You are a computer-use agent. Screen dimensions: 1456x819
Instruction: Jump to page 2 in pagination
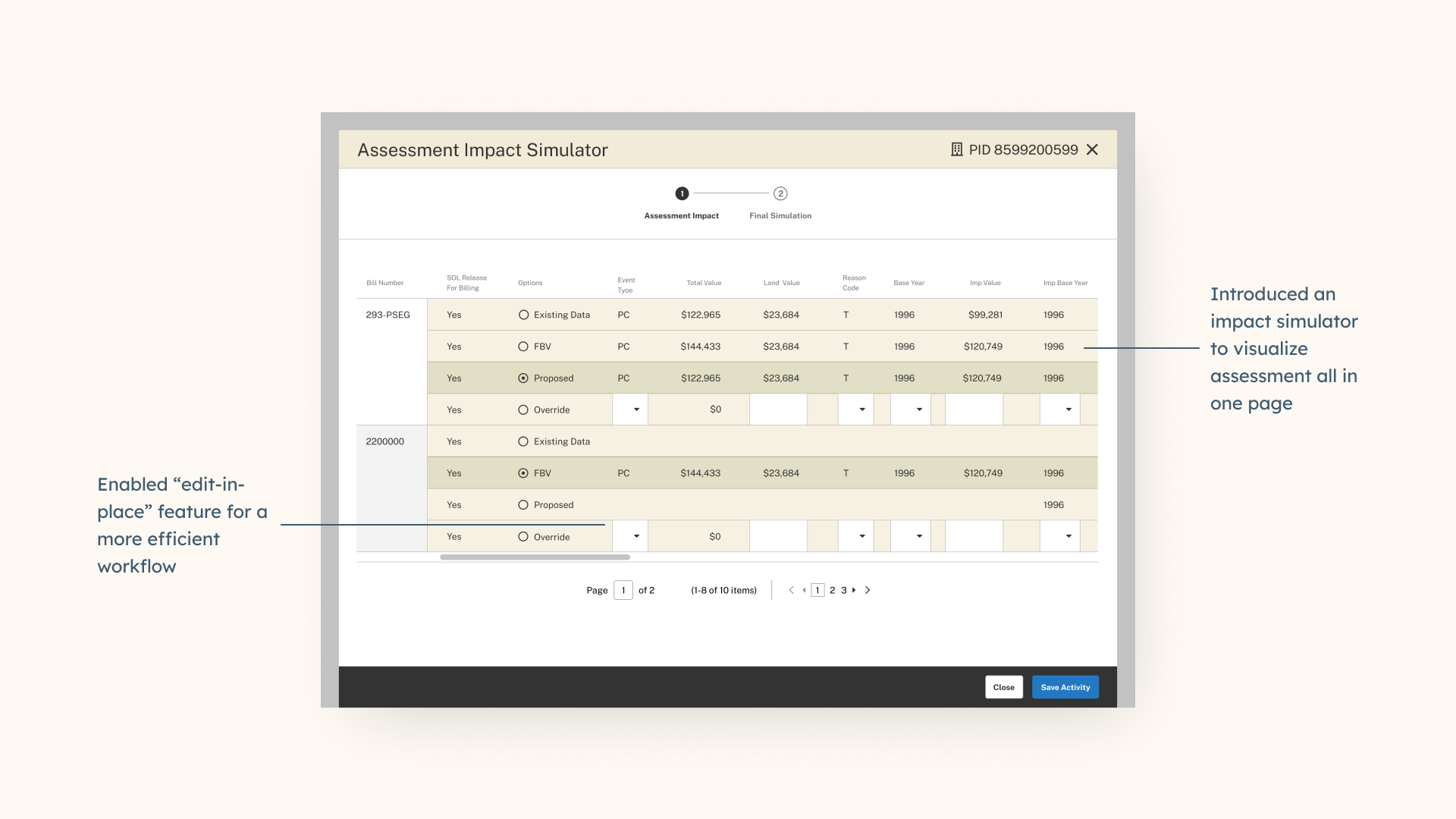click(832, 590)
